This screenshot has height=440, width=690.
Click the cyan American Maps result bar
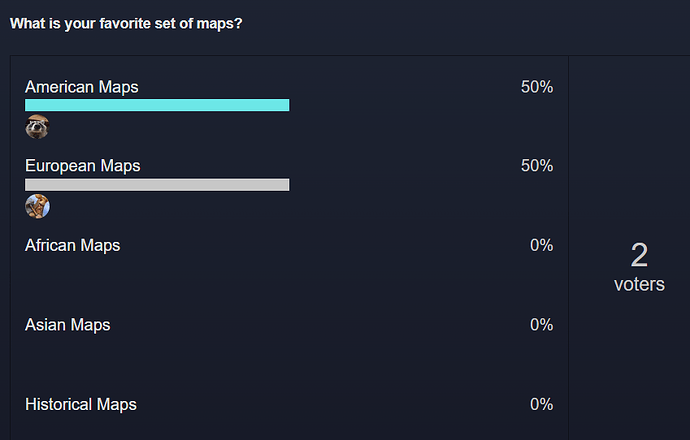click(x=157, y=105)
